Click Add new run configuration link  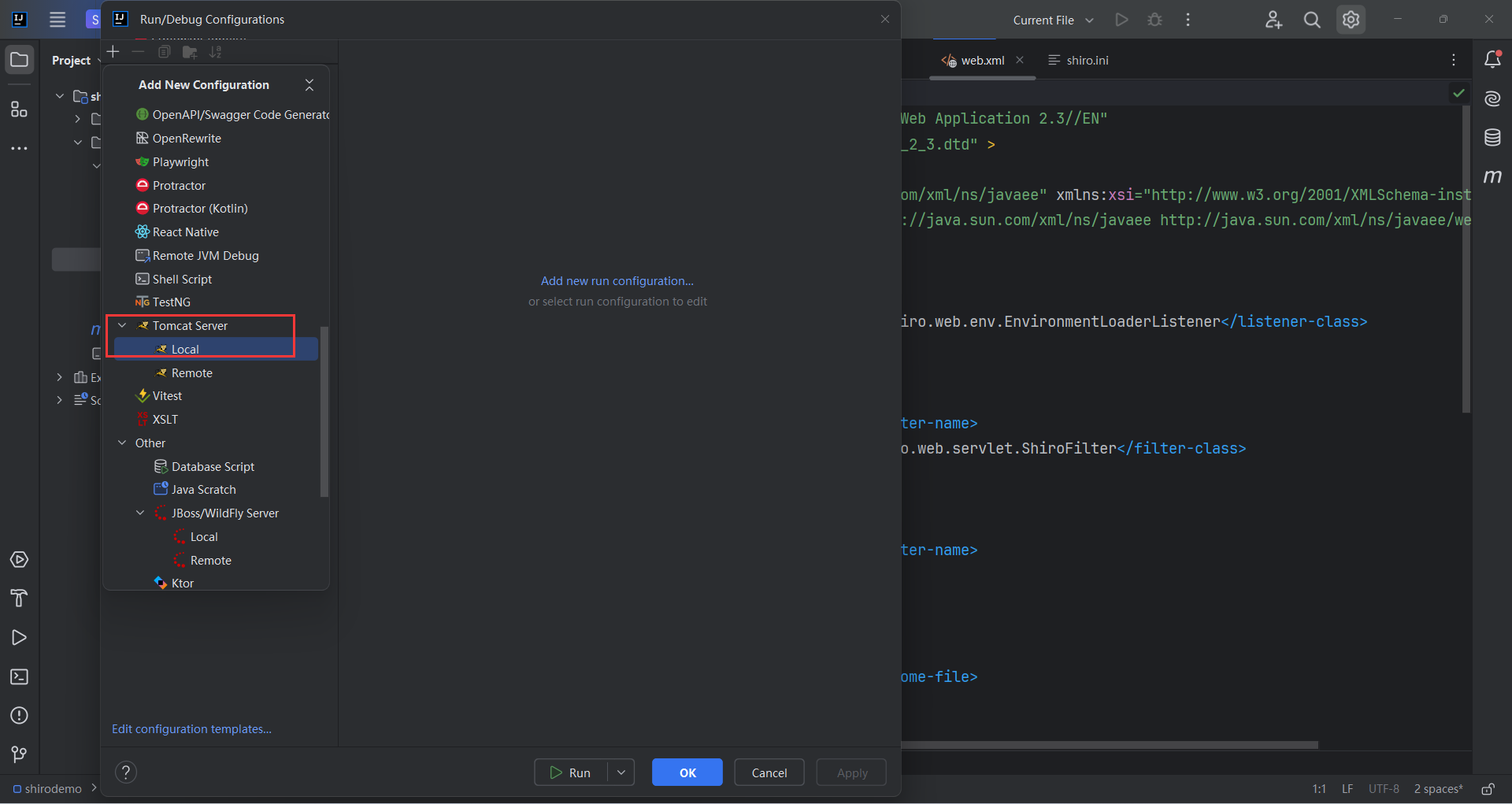tap(617, 281)
